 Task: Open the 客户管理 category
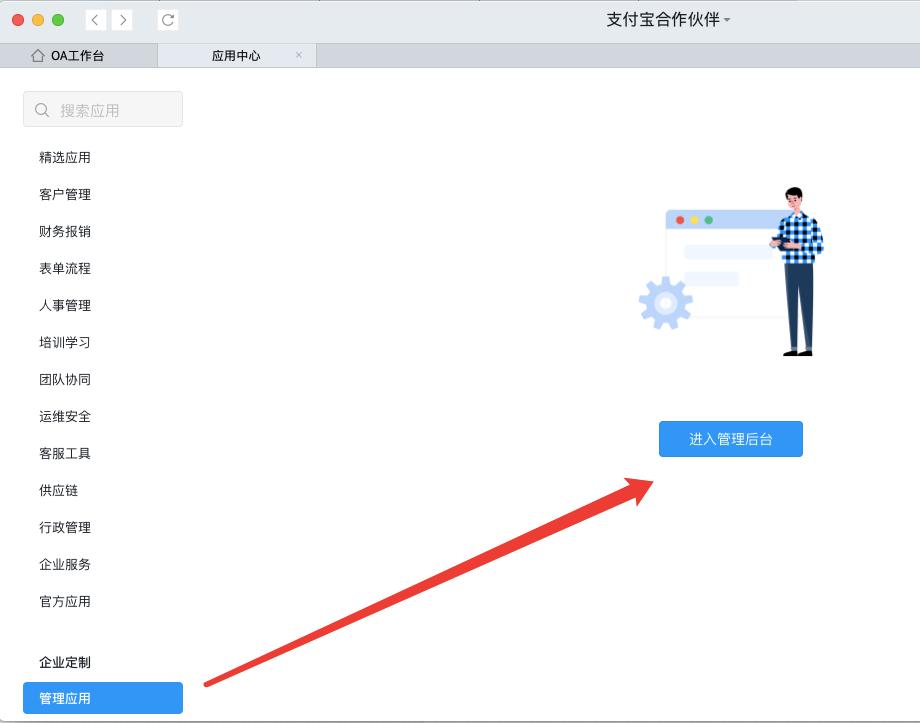pos(63,194)
